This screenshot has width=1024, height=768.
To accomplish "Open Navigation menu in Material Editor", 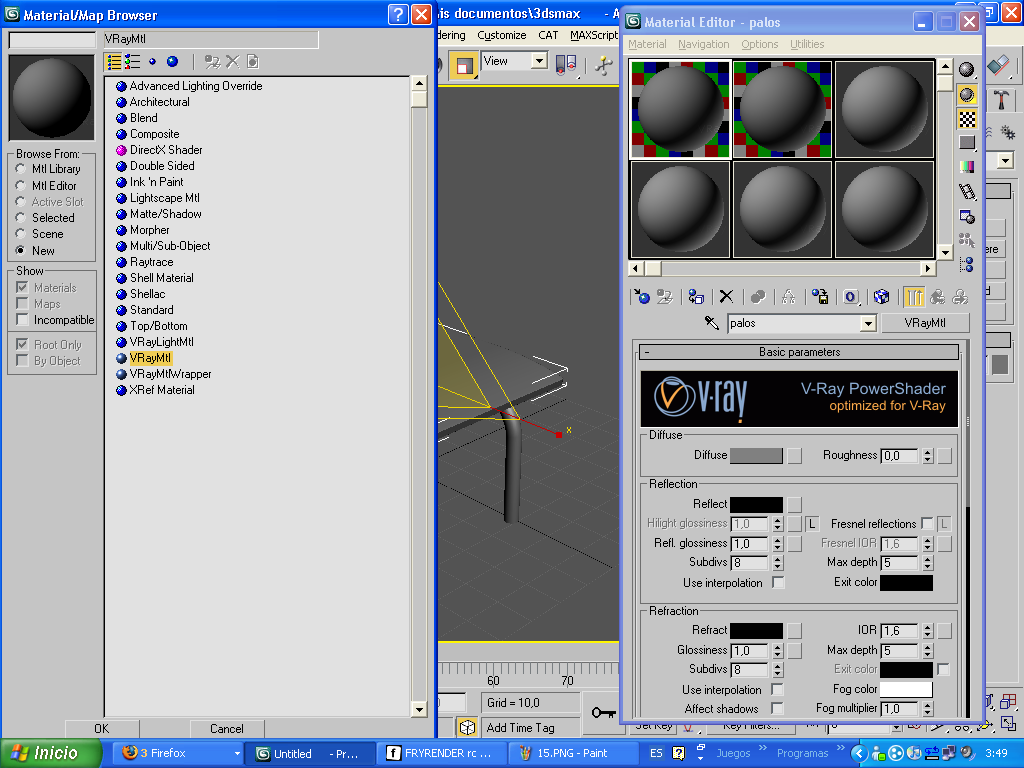I will [703, 44].
